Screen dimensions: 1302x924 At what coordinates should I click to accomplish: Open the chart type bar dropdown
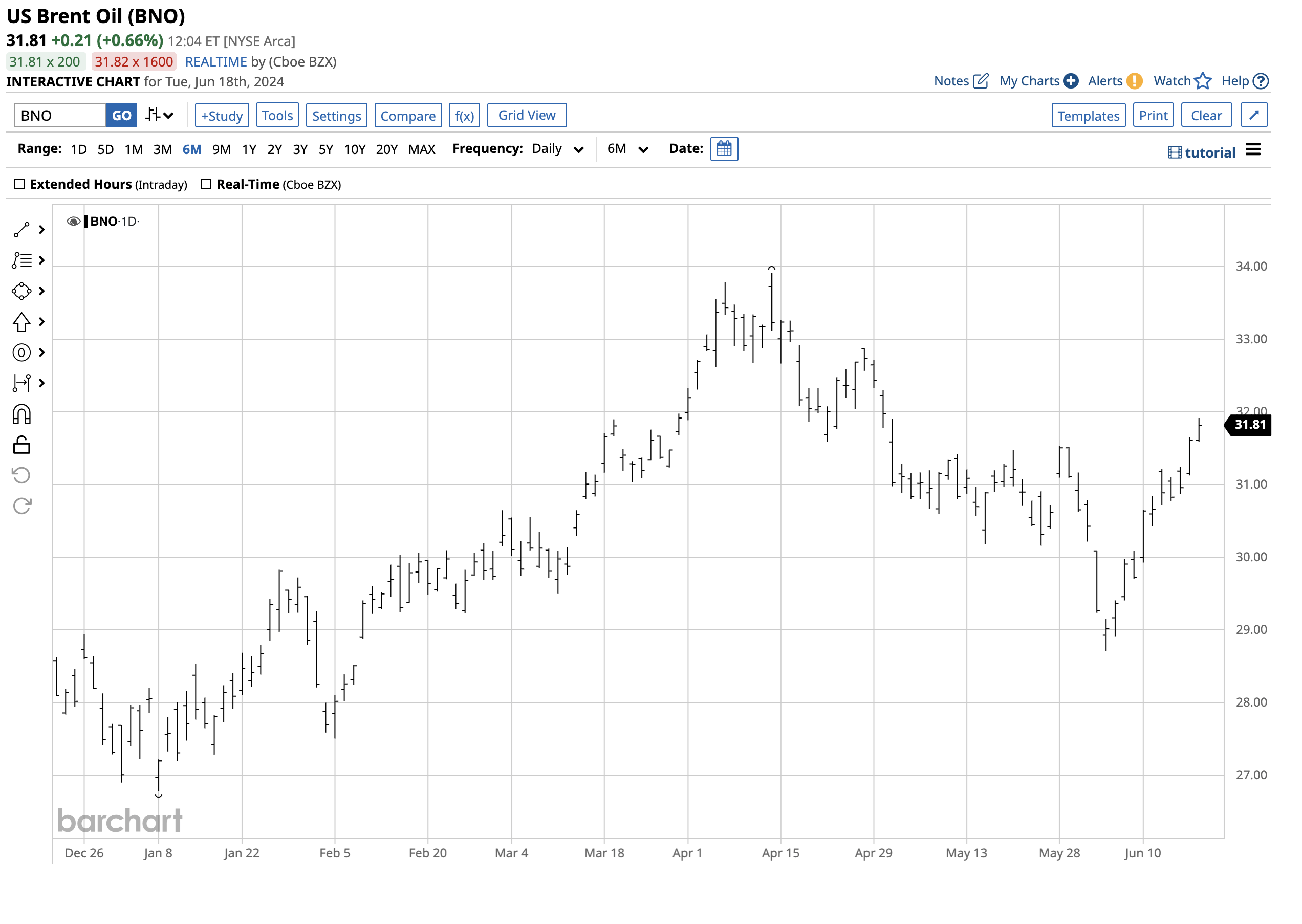pos(159,116)
